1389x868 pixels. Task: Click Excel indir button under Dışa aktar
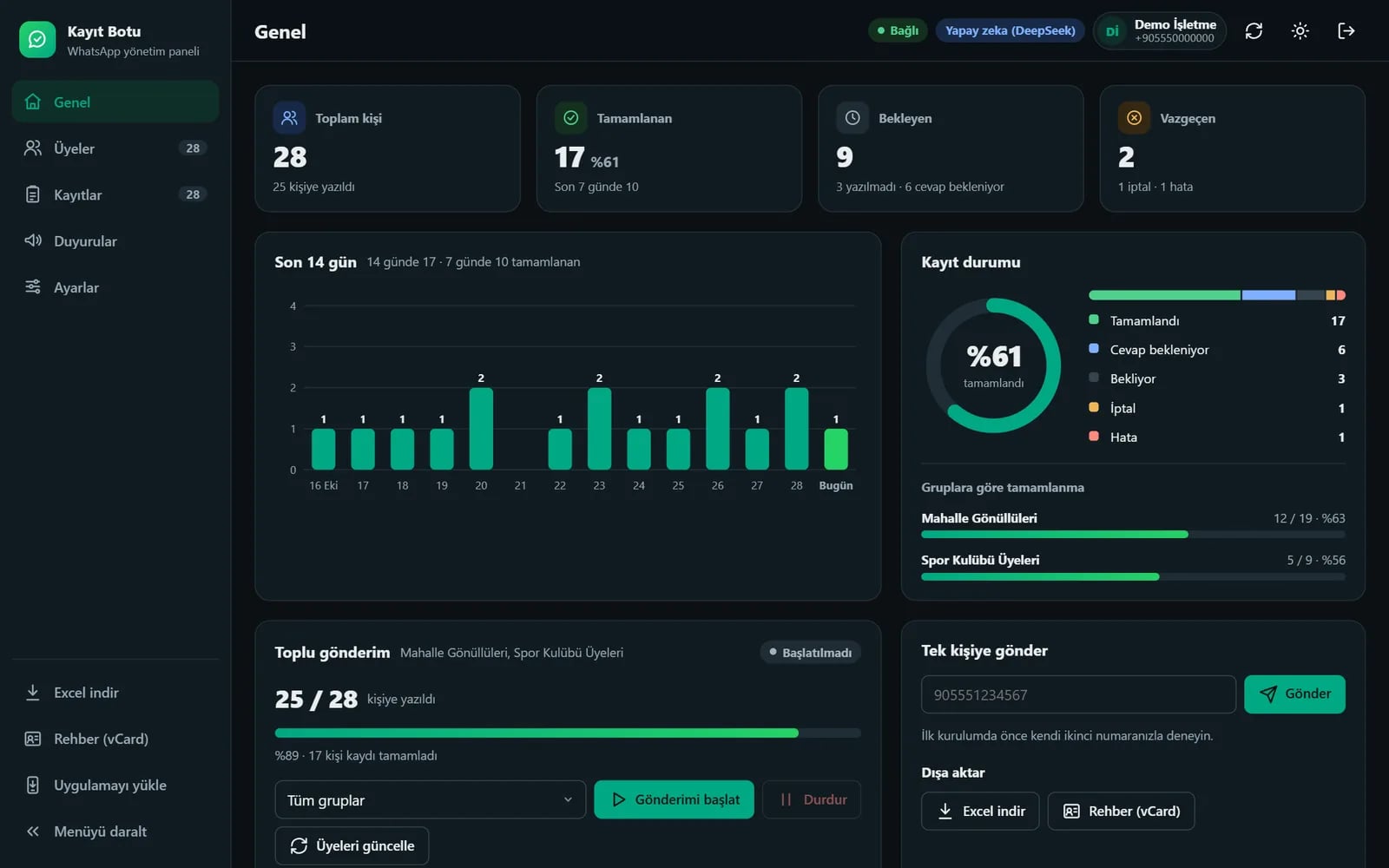pos(980,811)
